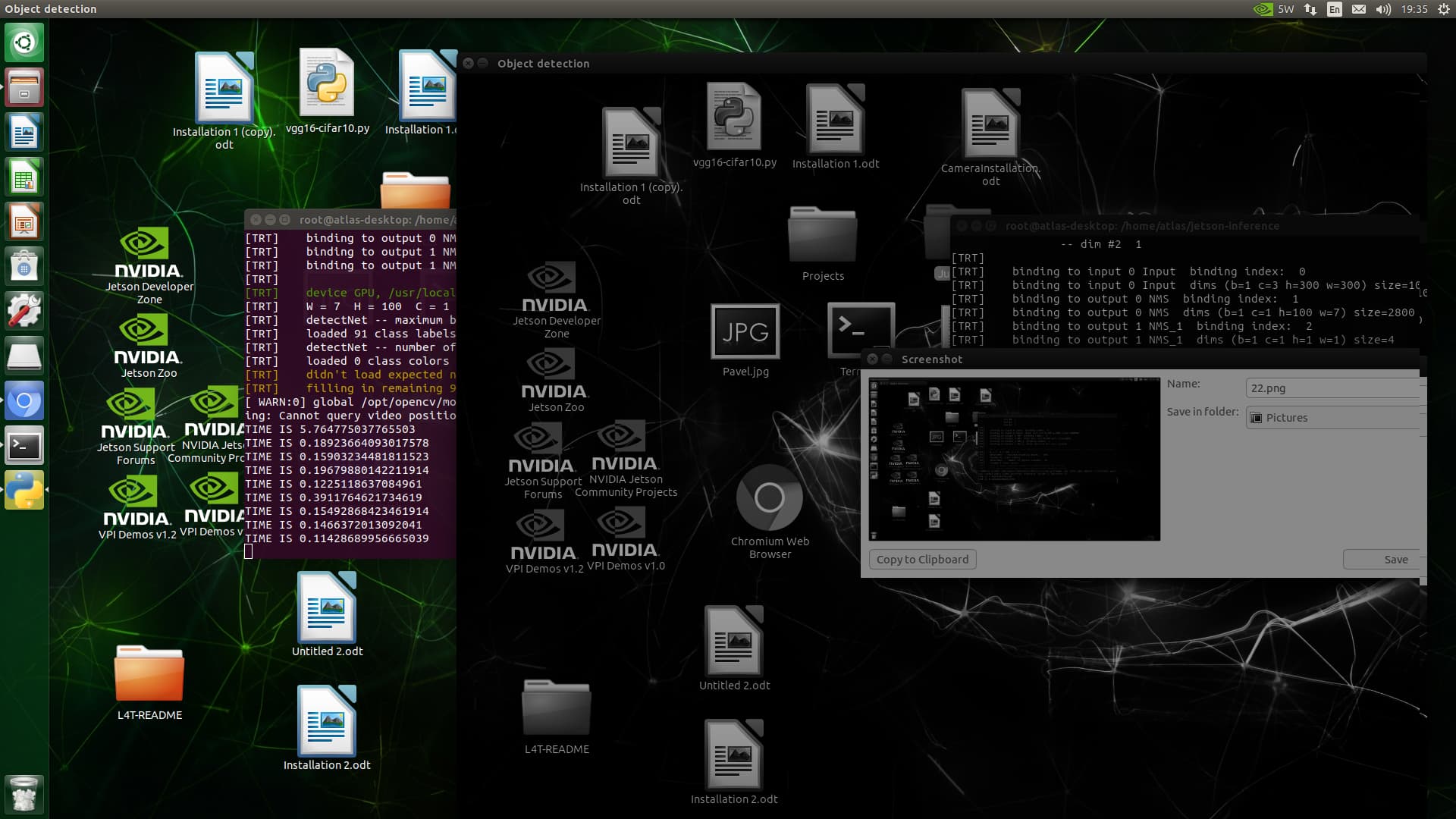Select the orange folder above the terminal window
The width and height of the screenshot is (1456, 819).
(x=415, y=190)
